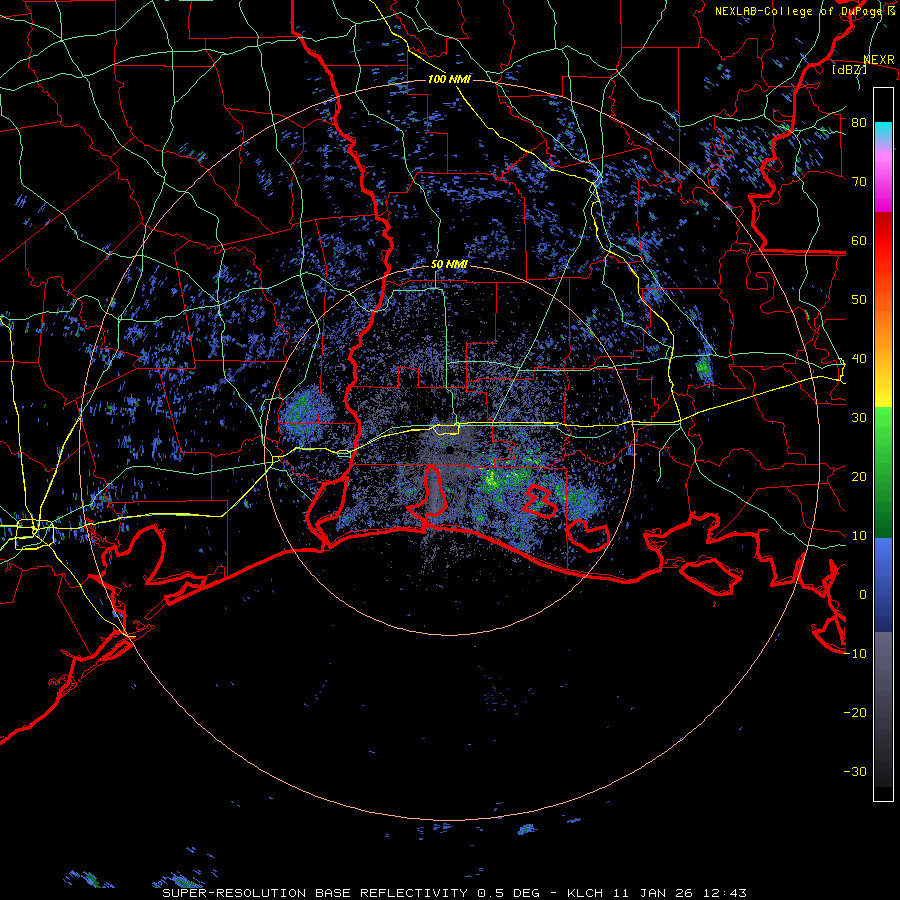The height and width of the screenshot is (900, 900).
Task: Click the positive 10 value on the dBZ scale
Action: pyautogui.click(x=859, y=536)
